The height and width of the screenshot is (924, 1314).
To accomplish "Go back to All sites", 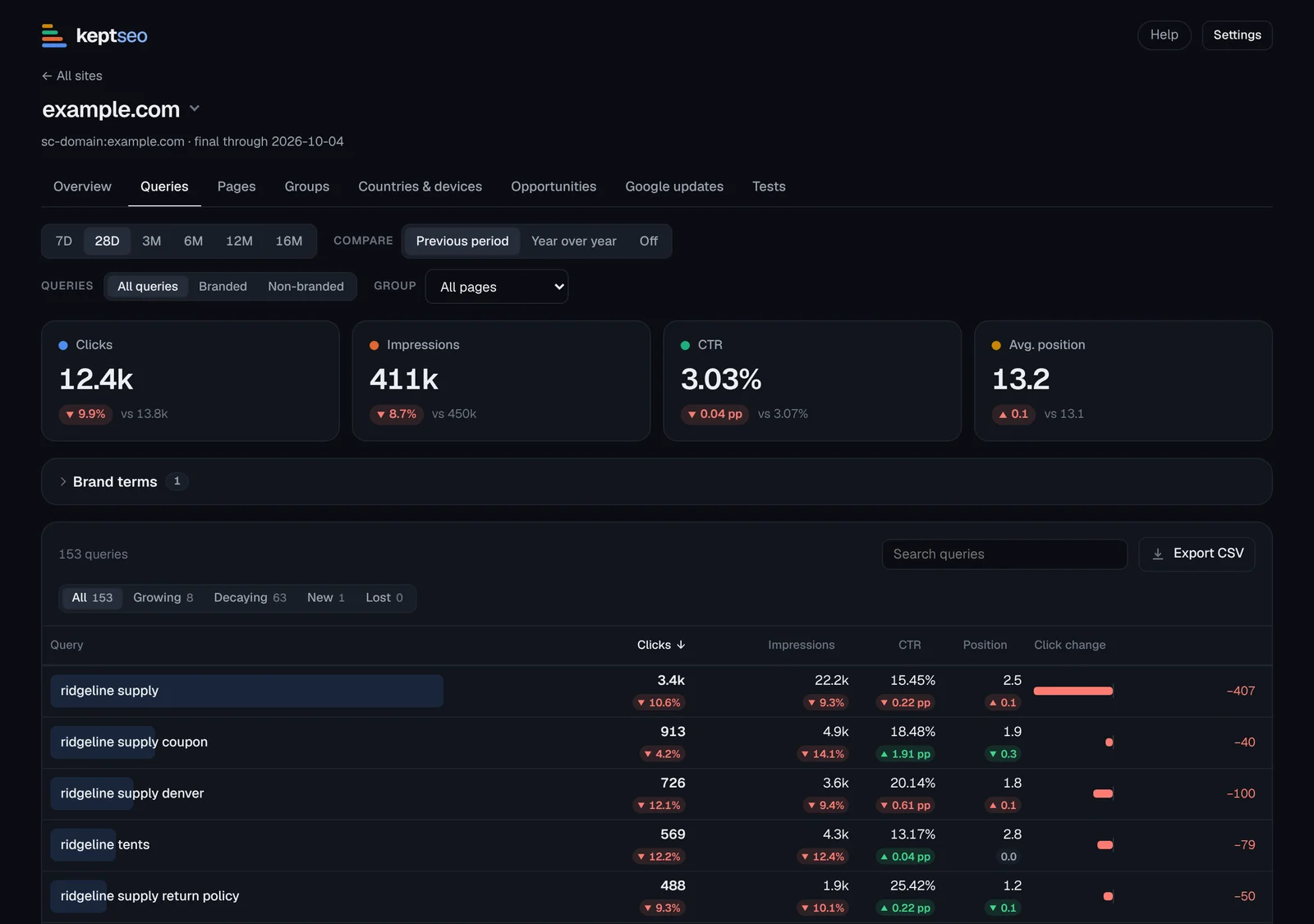I will pyautogui.click(x=72, y=76).
